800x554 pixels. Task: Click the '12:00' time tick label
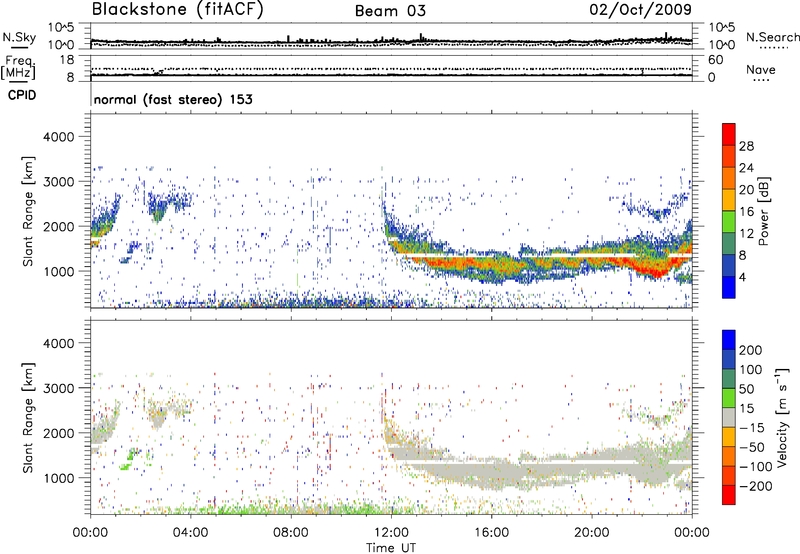[x=391, y=533]
